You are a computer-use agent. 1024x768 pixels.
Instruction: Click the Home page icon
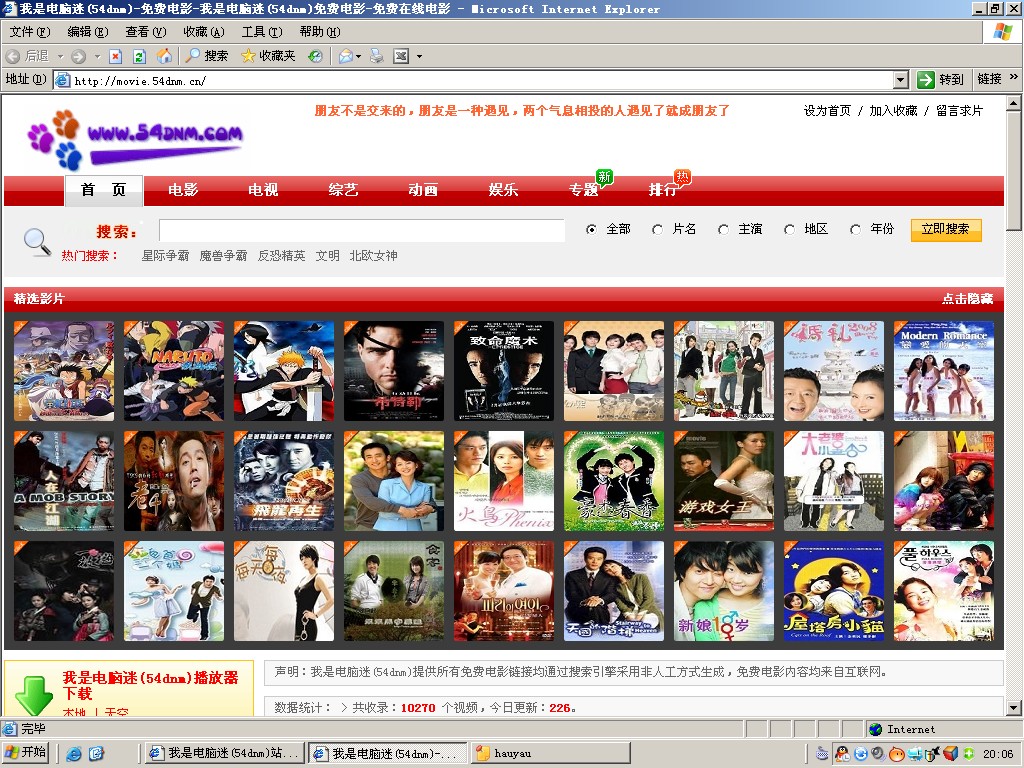point(164,56)
